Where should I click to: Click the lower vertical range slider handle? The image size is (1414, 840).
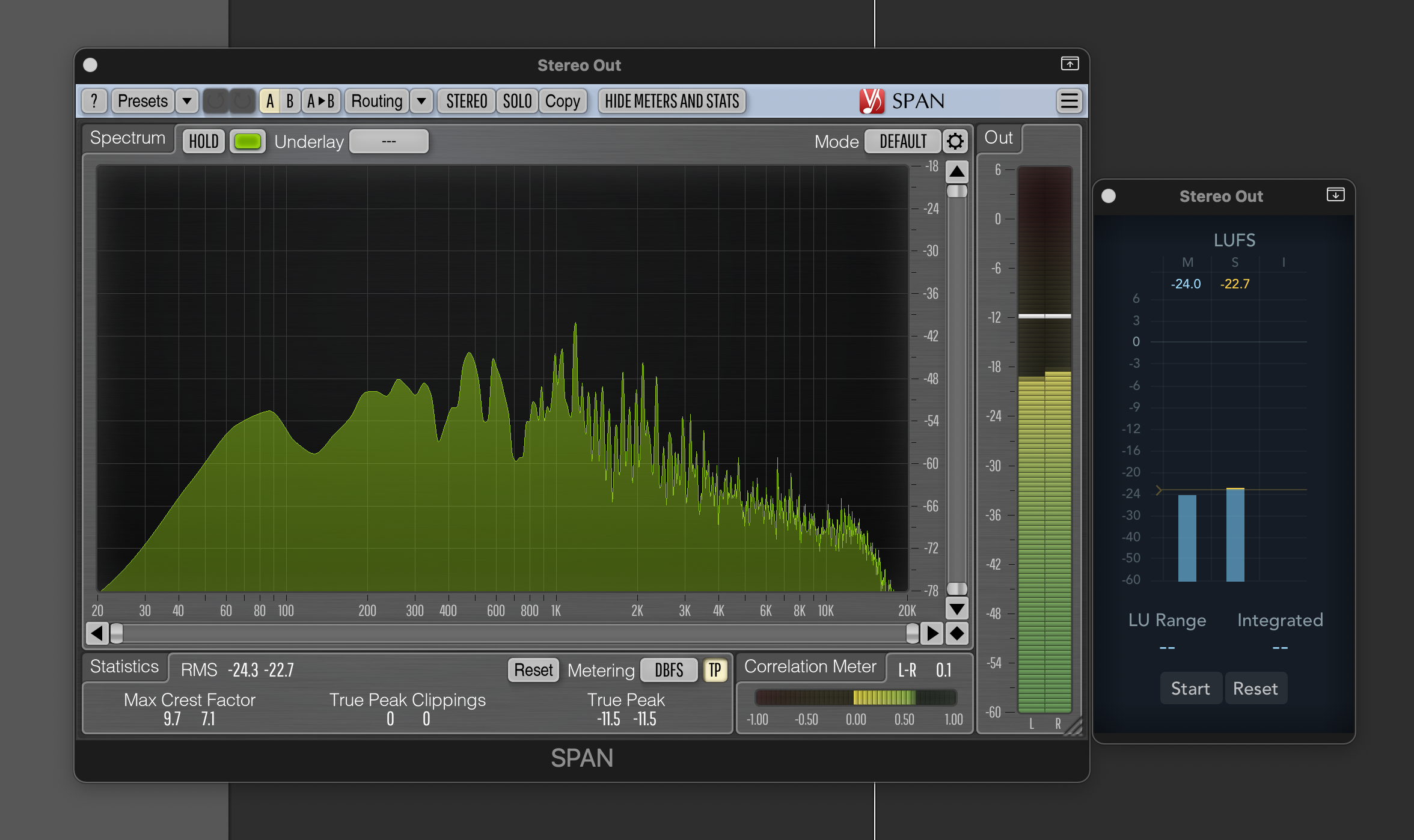tap(957, 588)
